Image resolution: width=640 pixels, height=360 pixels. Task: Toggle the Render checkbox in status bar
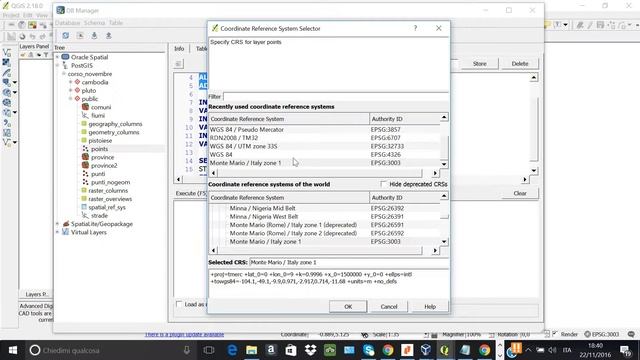pos(555,334)
